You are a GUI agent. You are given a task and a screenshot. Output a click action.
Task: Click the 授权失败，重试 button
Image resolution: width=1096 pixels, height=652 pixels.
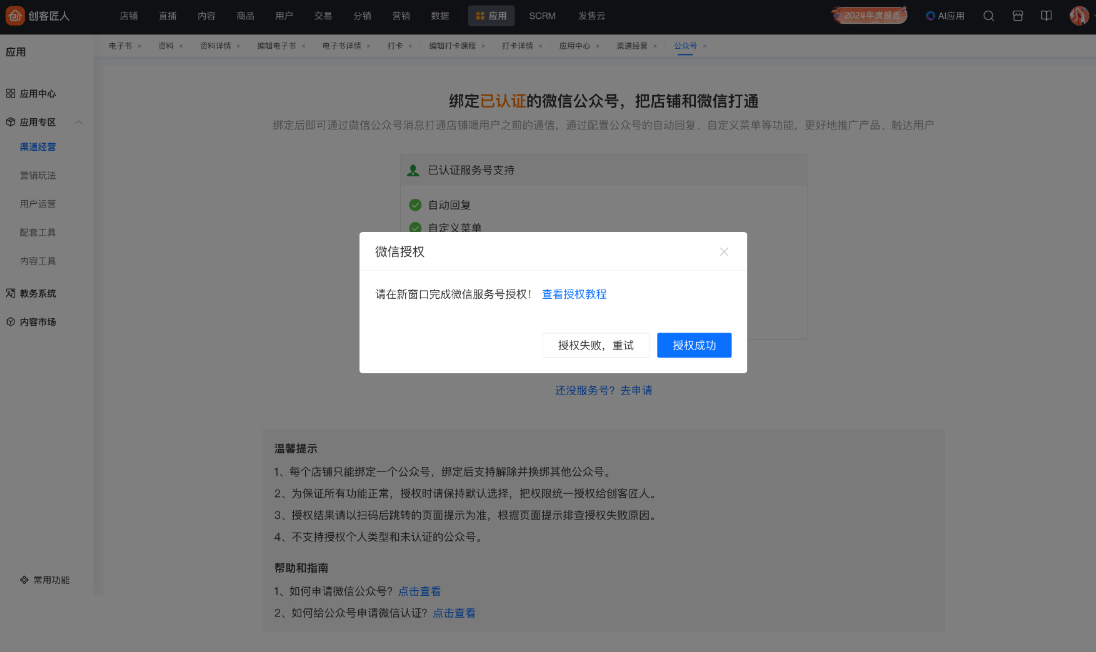(x=596, y=345)
